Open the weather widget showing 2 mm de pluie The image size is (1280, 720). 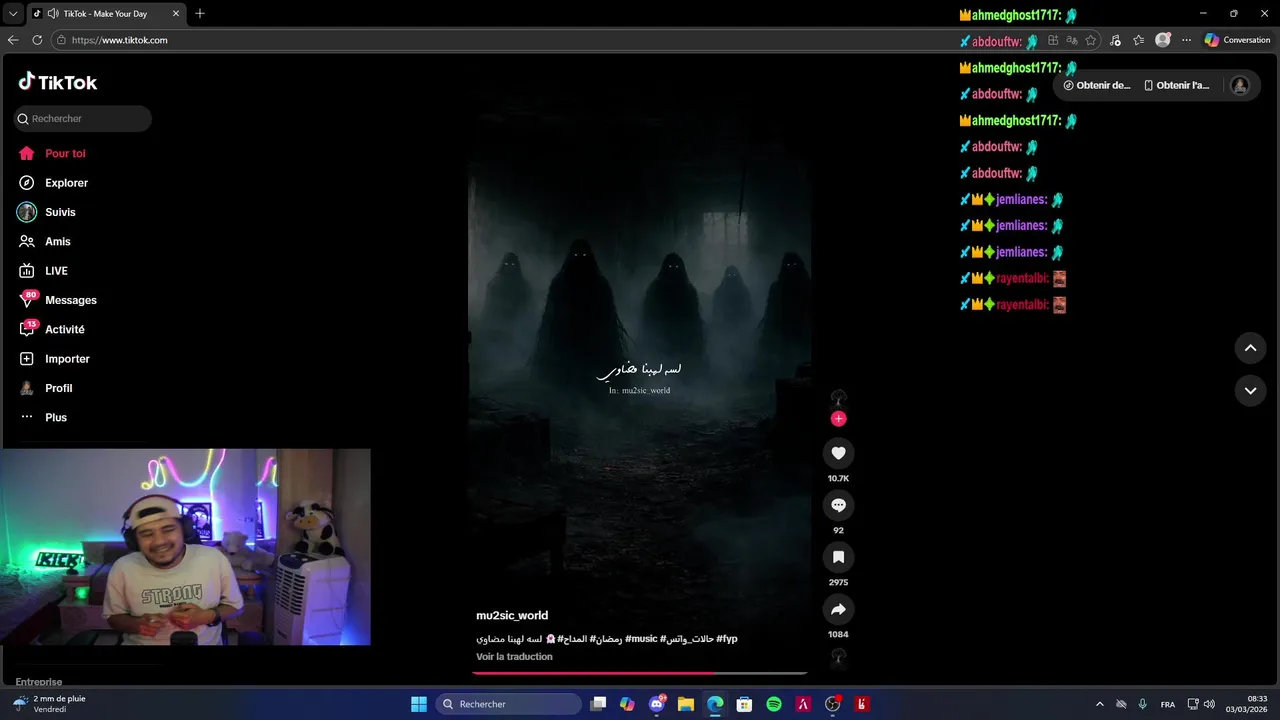(x=50, y=704)
